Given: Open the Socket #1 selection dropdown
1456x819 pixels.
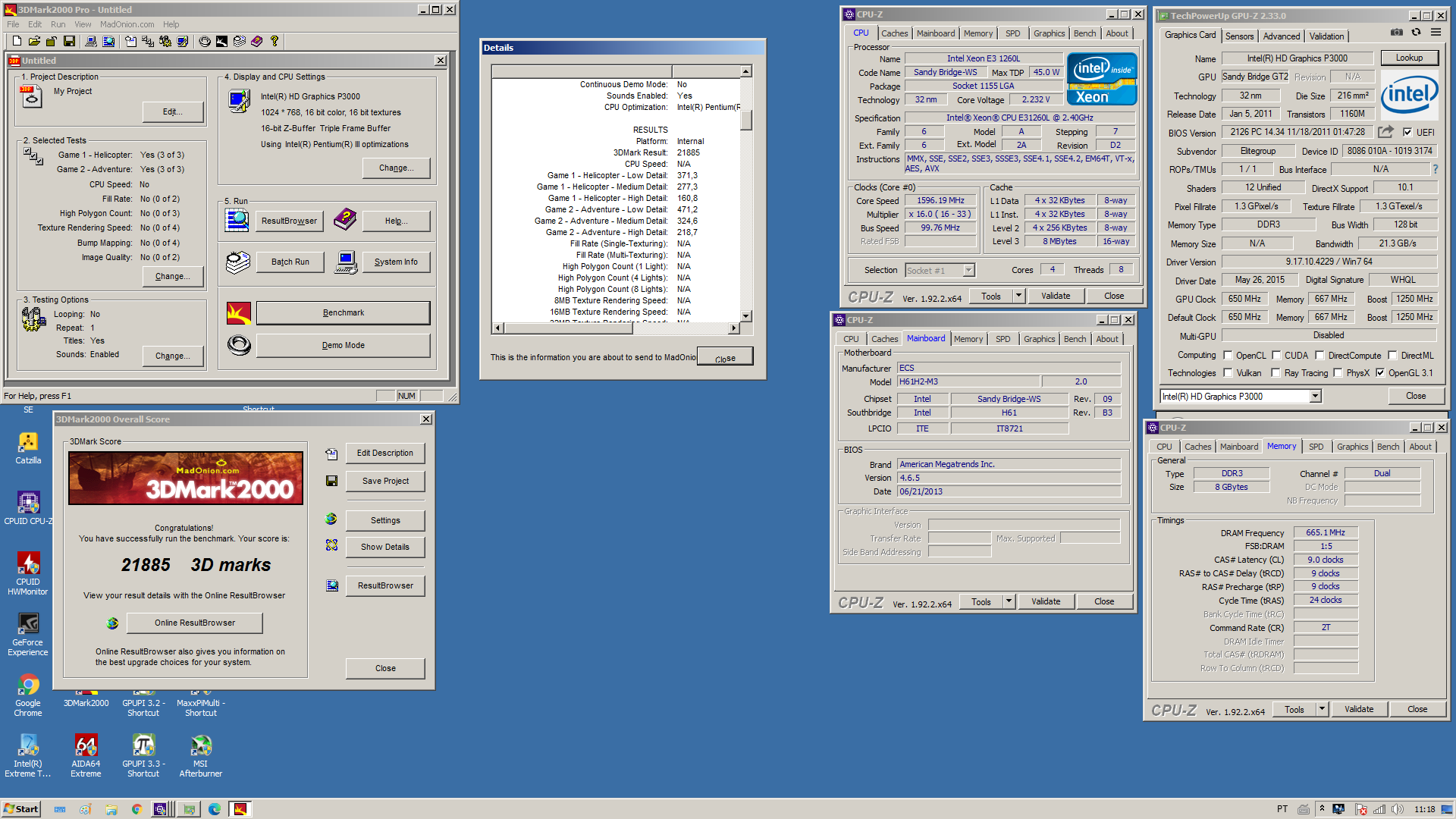Looking at the screenshot, I should pyautogui.click(x=968, y=270).
